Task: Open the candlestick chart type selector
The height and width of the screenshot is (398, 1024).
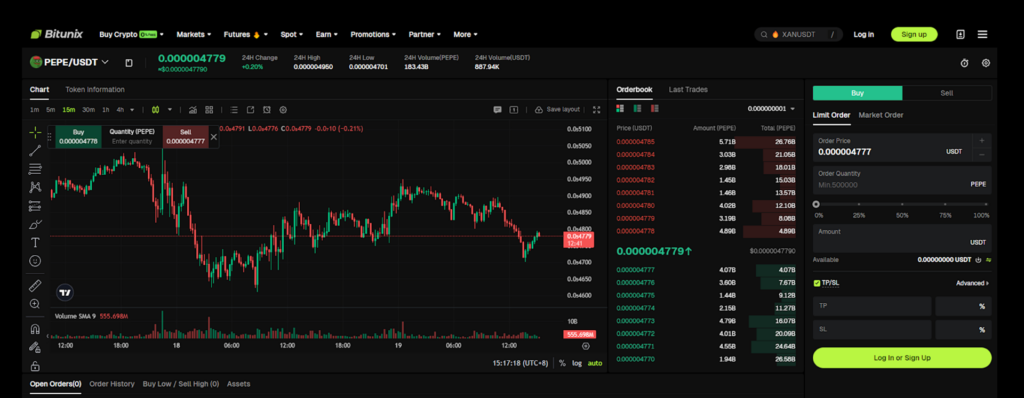Action: click(x=155, y=110)
